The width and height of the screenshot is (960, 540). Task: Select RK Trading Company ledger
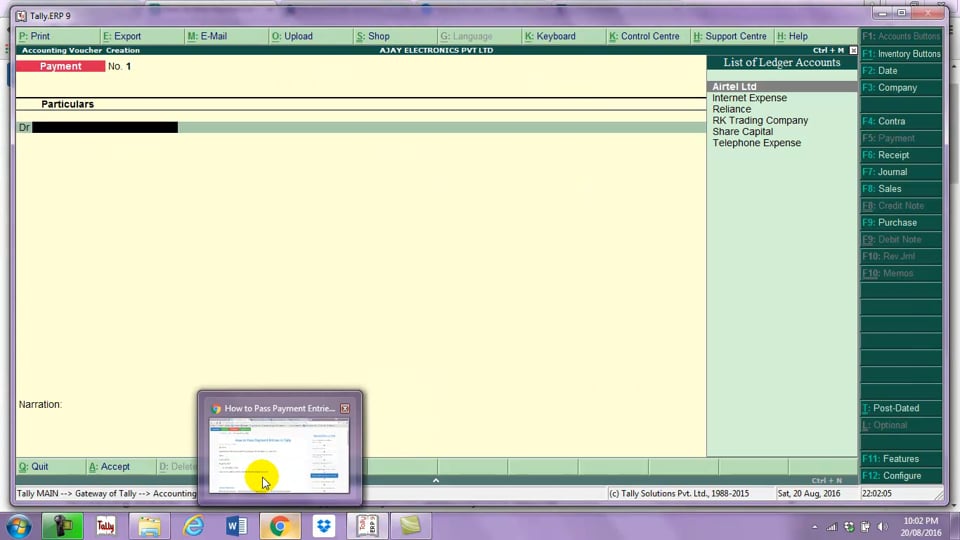[x=760, y=121]
